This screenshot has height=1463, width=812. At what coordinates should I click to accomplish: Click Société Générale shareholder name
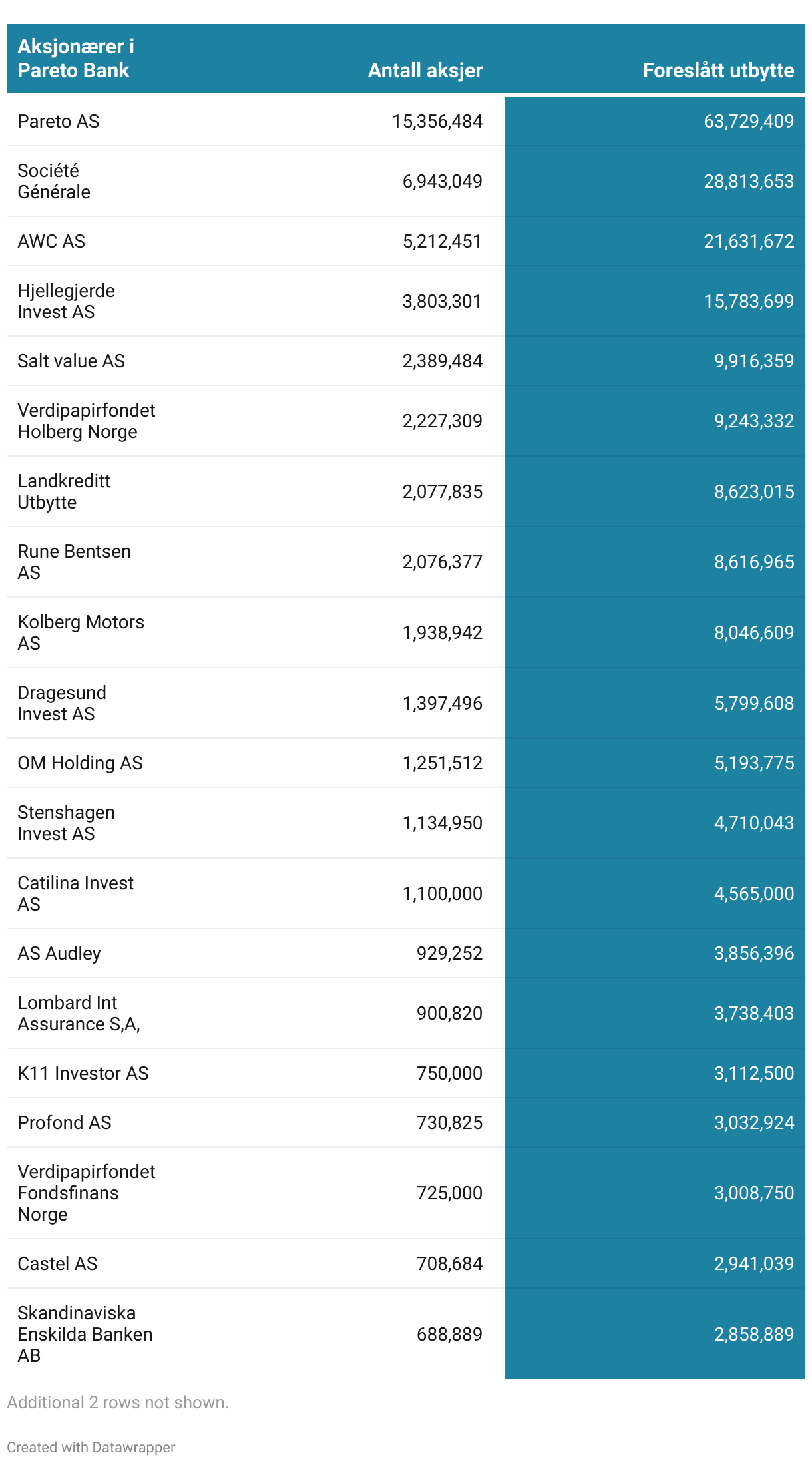(x=54, y=181)
